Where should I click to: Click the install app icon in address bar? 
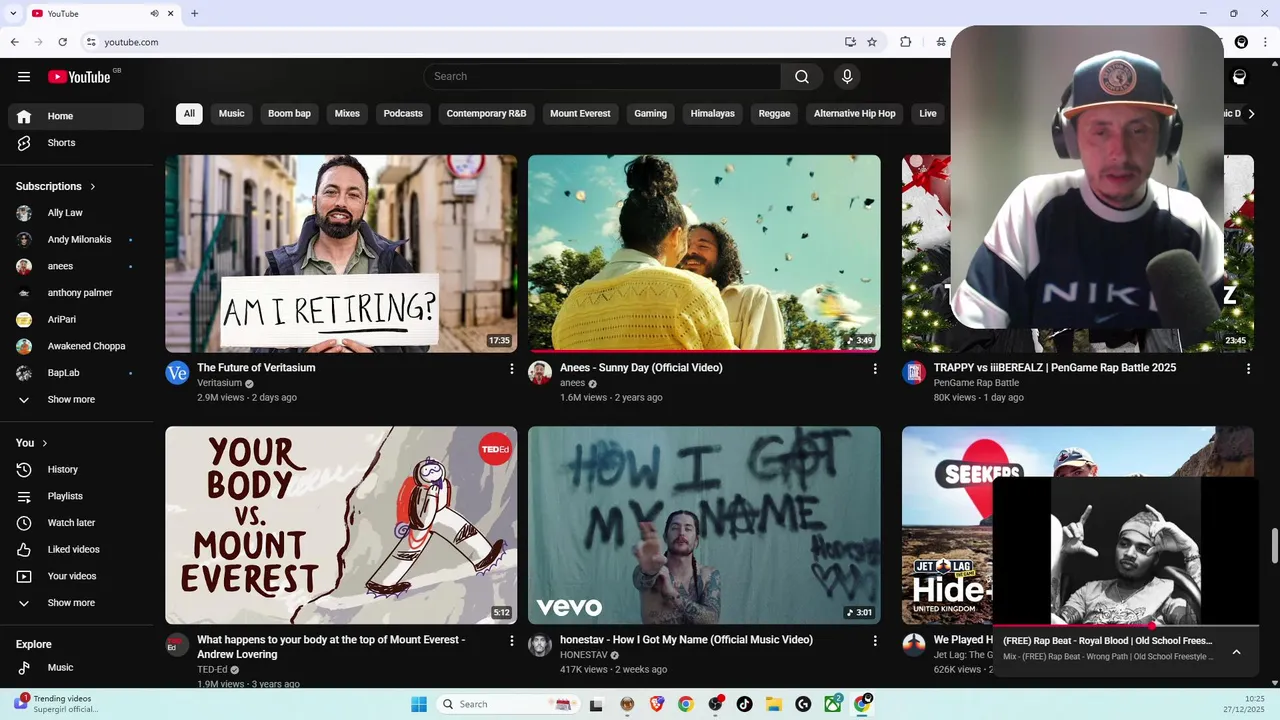pos(850,42)
